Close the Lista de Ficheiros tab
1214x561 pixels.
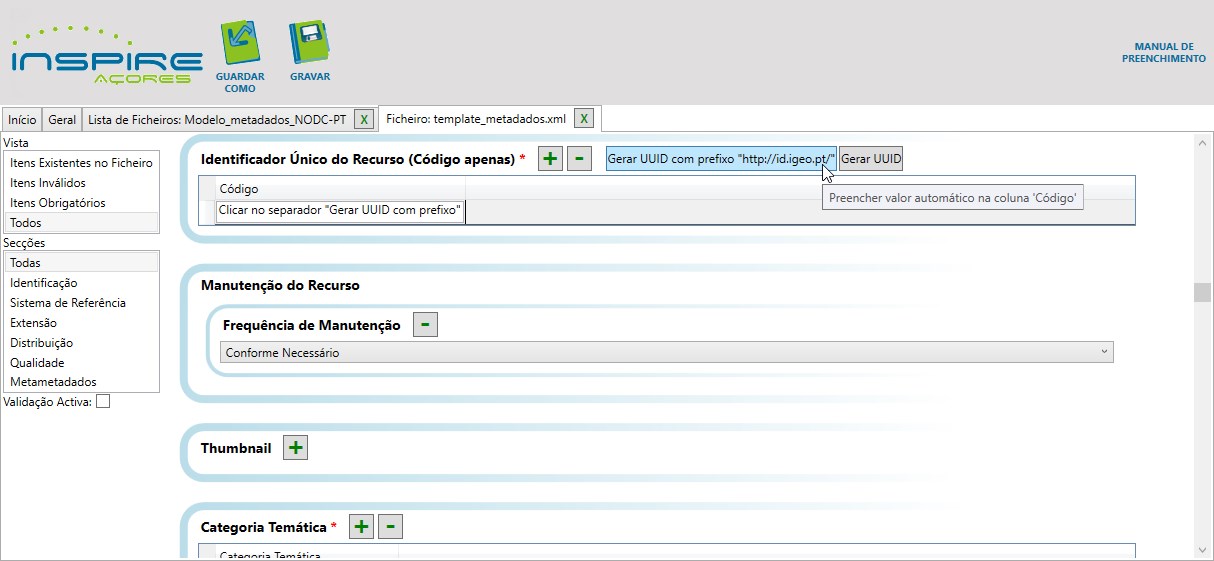click(364, 119)
